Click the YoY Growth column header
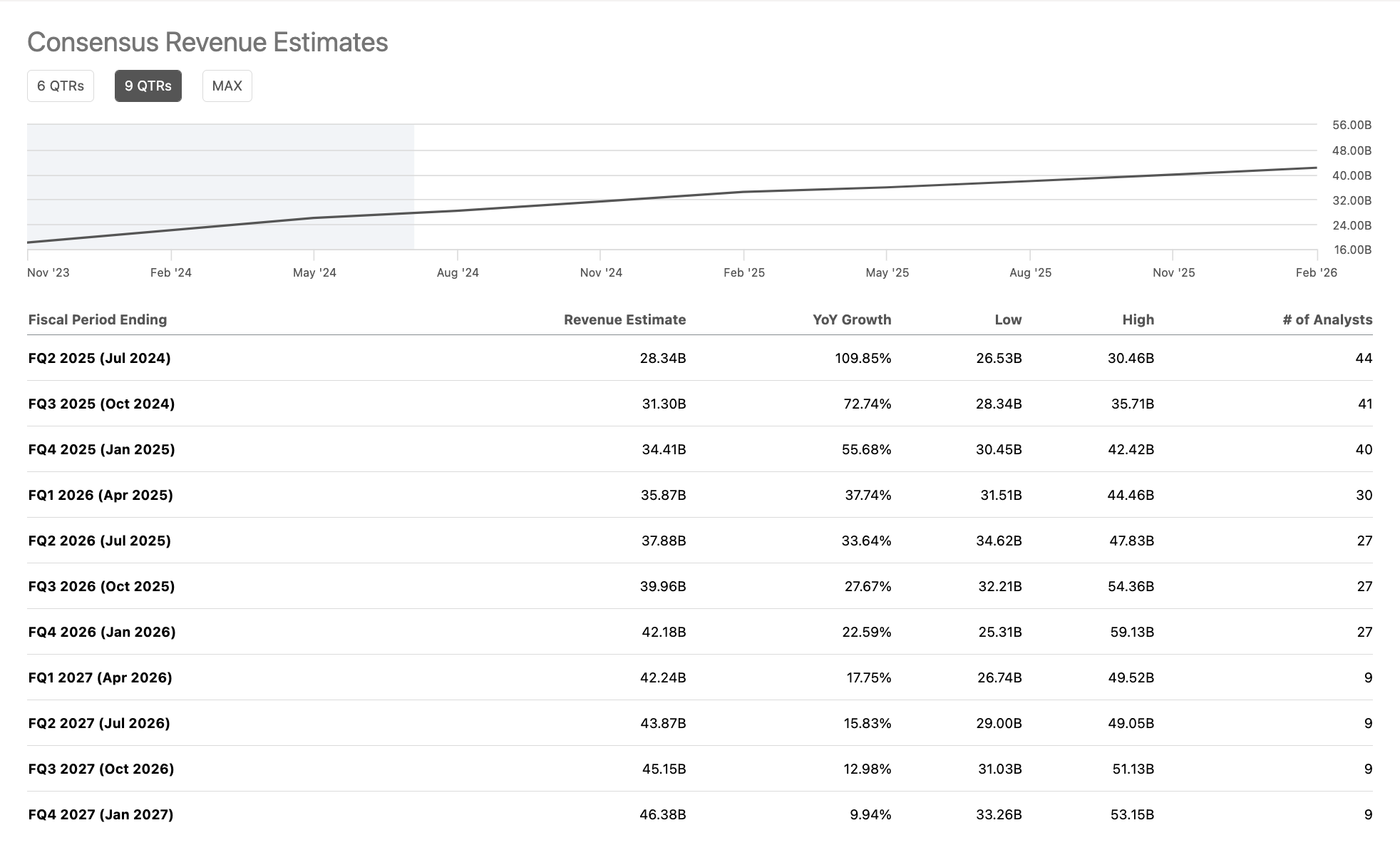 (x=852, y=319)
